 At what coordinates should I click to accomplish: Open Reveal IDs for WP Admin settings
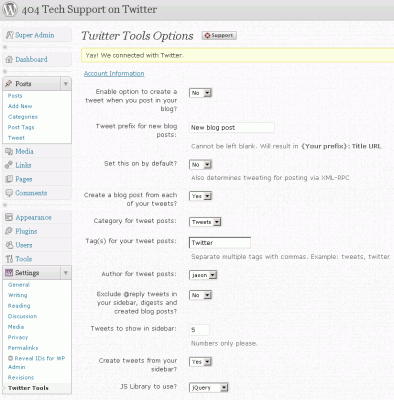[x=37, y=362]
